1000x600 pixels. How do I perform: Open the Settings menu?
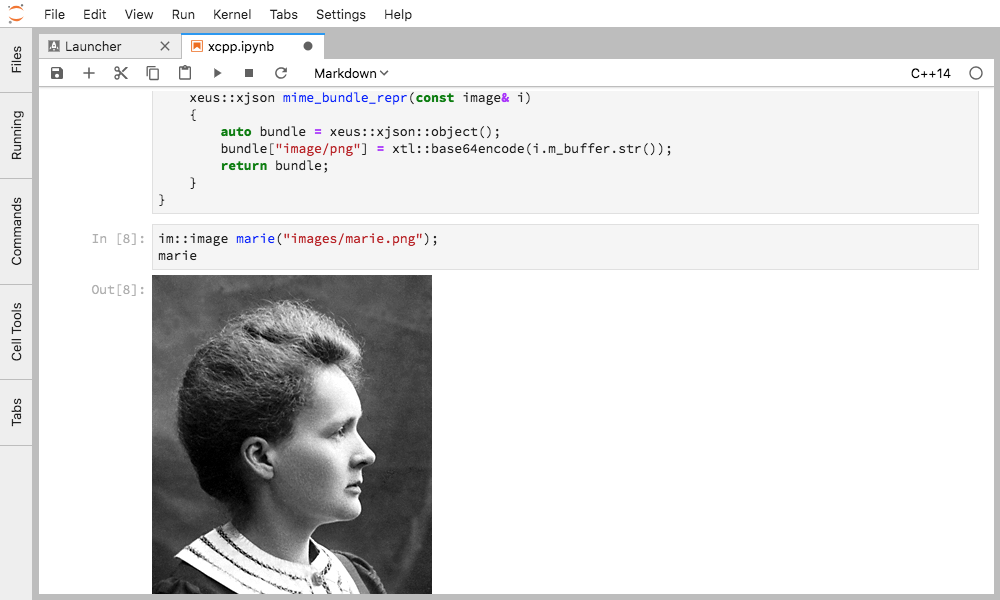pyautogui.click(x=340, y=14)
